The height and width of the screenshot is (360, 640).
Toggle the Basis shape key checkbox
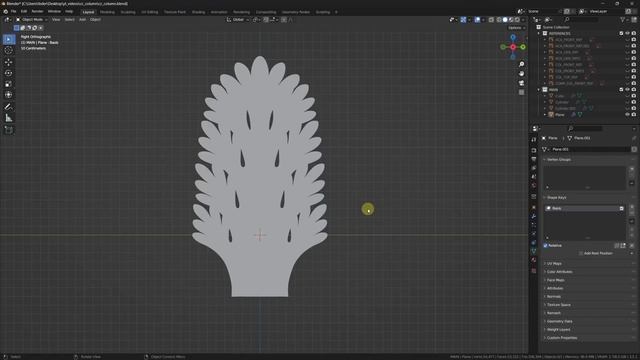pyautogui.click(x=621, y=209)
